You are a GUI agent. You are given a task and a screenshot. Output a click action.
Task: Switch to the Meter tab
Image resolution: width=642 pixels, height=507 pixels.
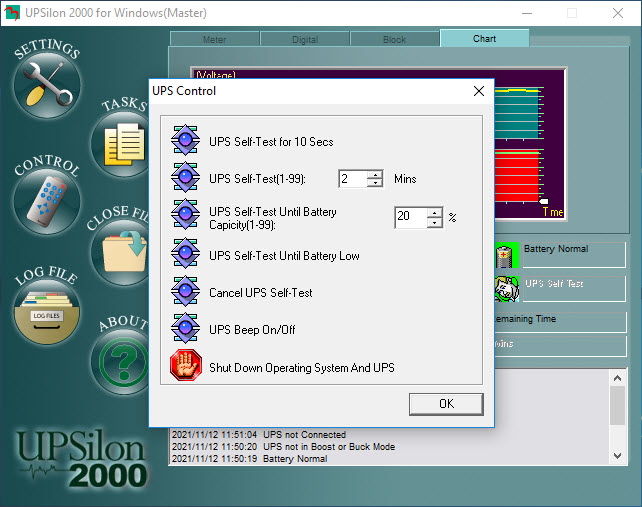tap(215, 39)
